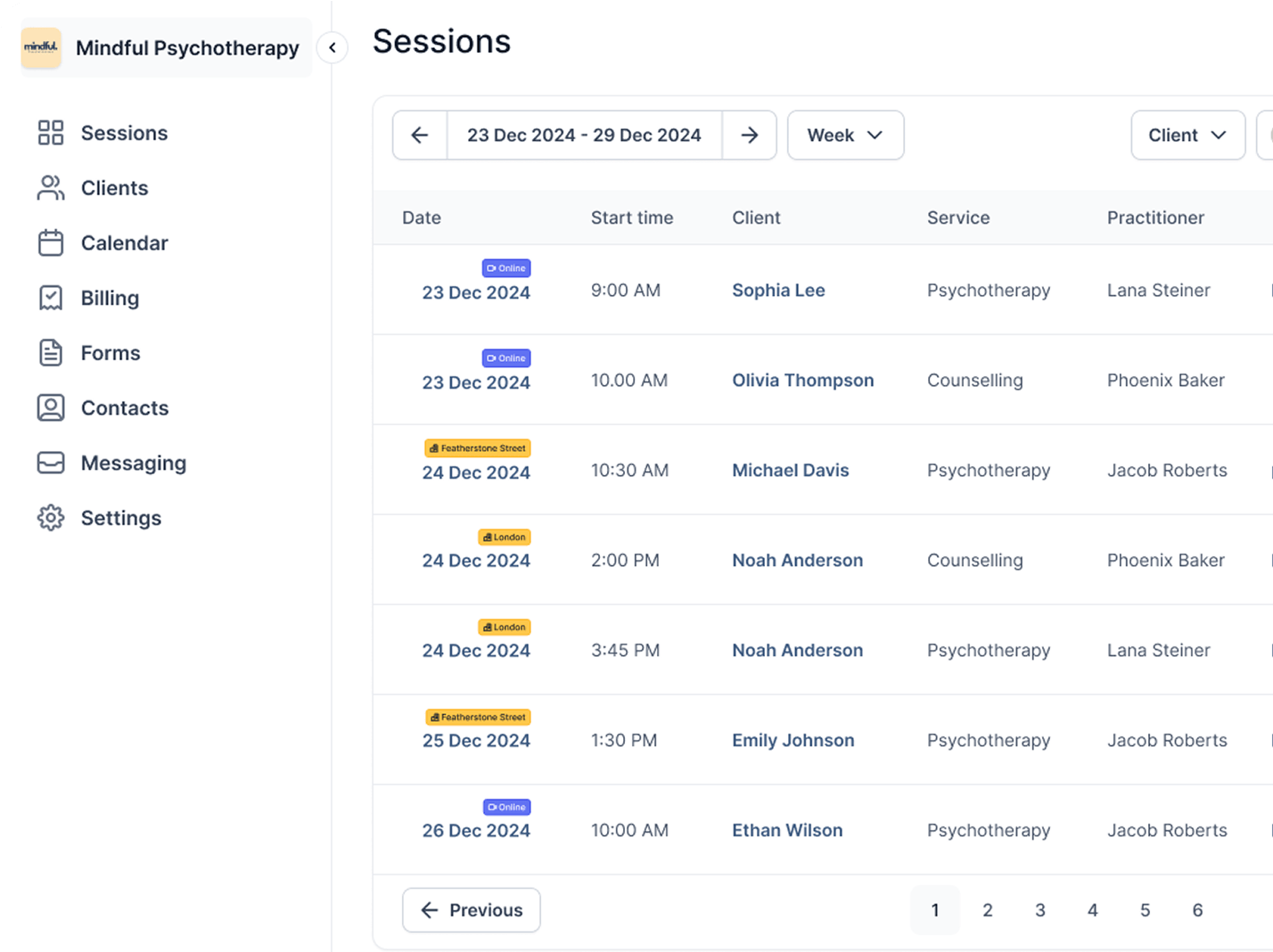1273x952 pixels.
Task: Open Ethan Wilson client link
Action: (787, 831)
